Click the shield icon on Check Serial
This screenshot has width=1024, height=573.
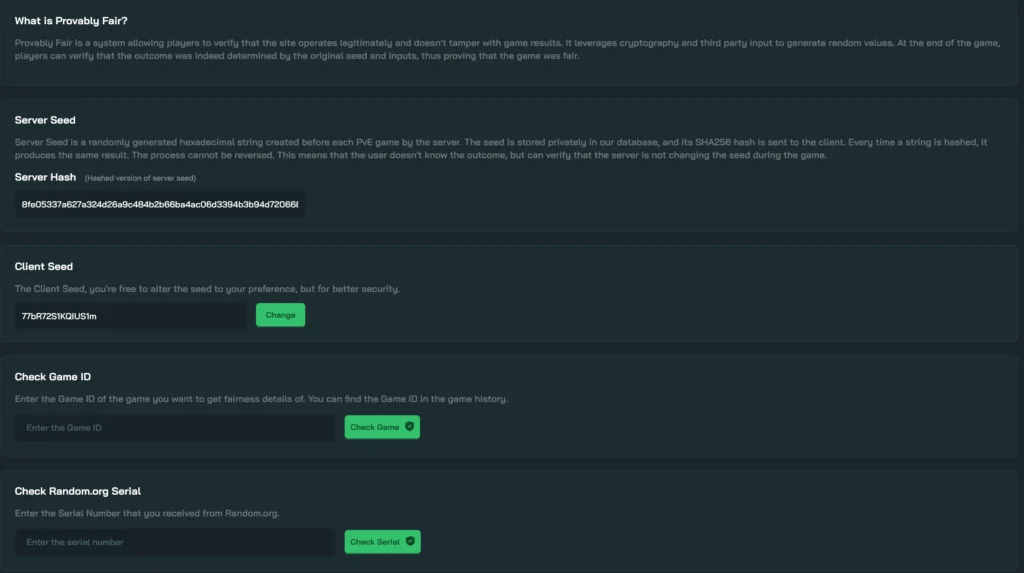pyautogui.click(x=410, y=542)
